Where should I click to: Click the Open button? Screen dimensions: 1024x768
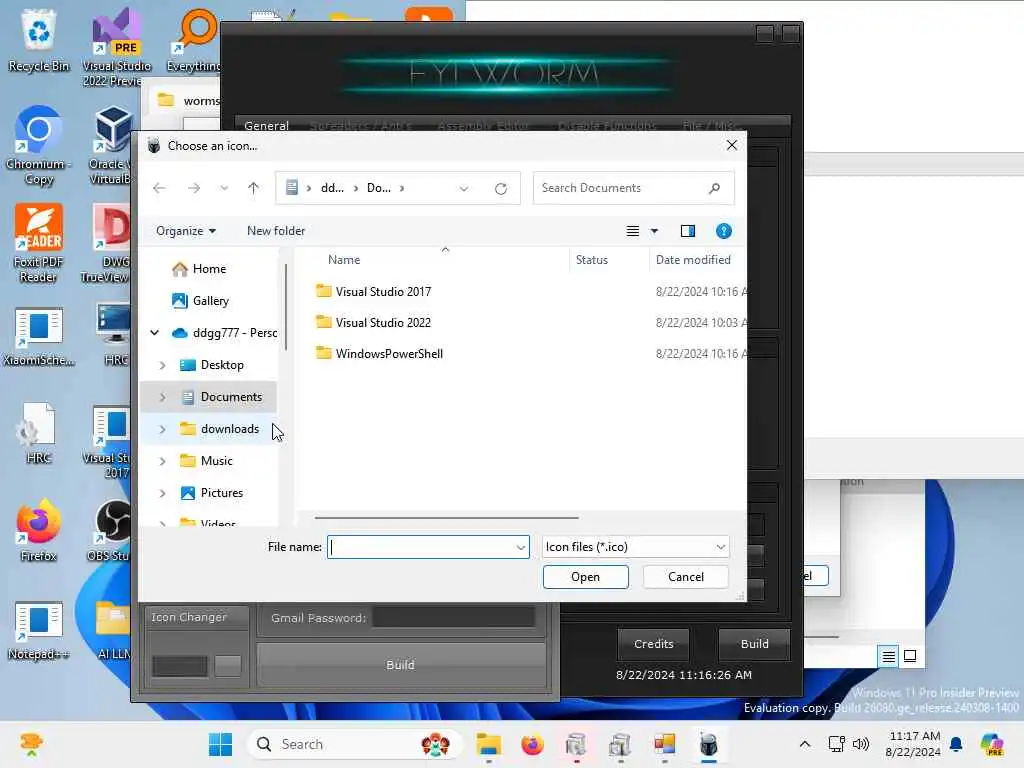[x=585, y=577]
